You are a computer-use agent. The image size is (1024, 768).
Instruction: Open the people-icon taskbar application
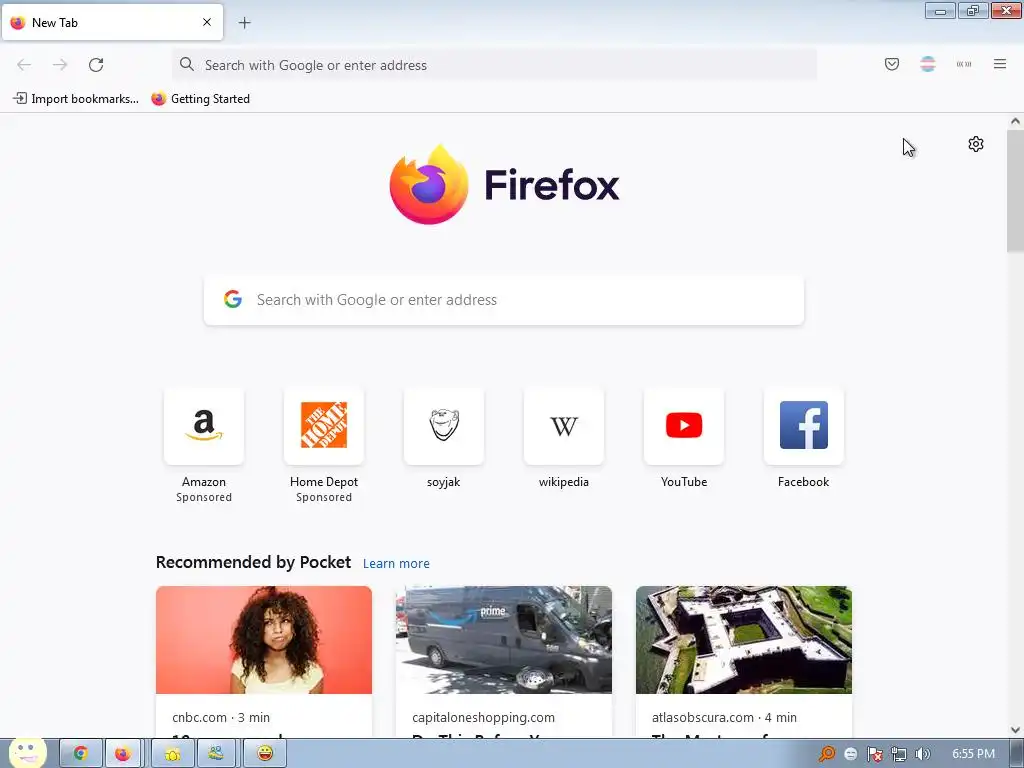pos(216,753)
